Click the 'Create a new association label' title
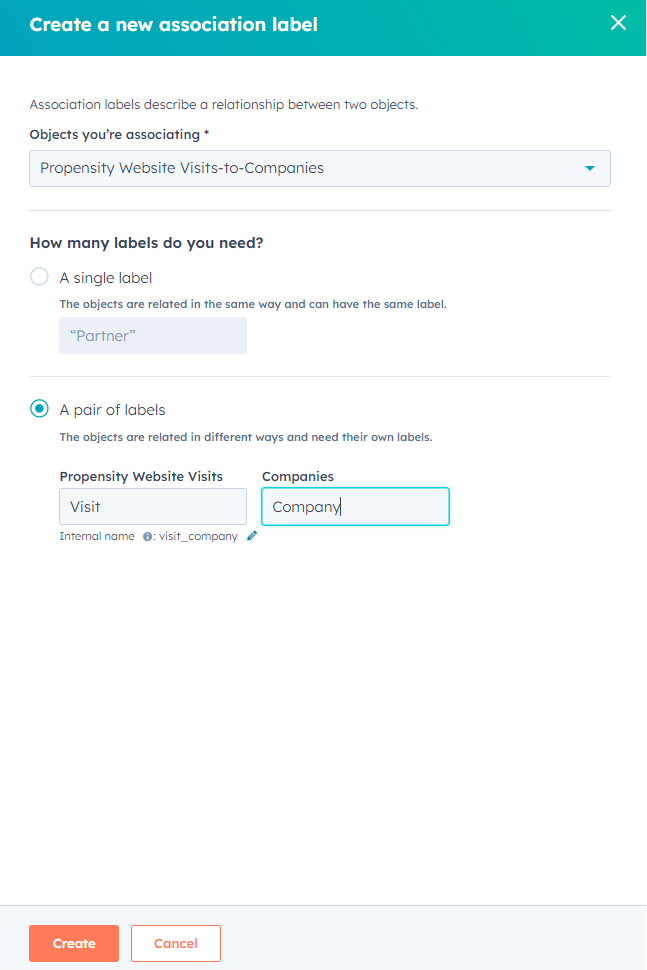 pyautogui.click(x=174, y=25)
